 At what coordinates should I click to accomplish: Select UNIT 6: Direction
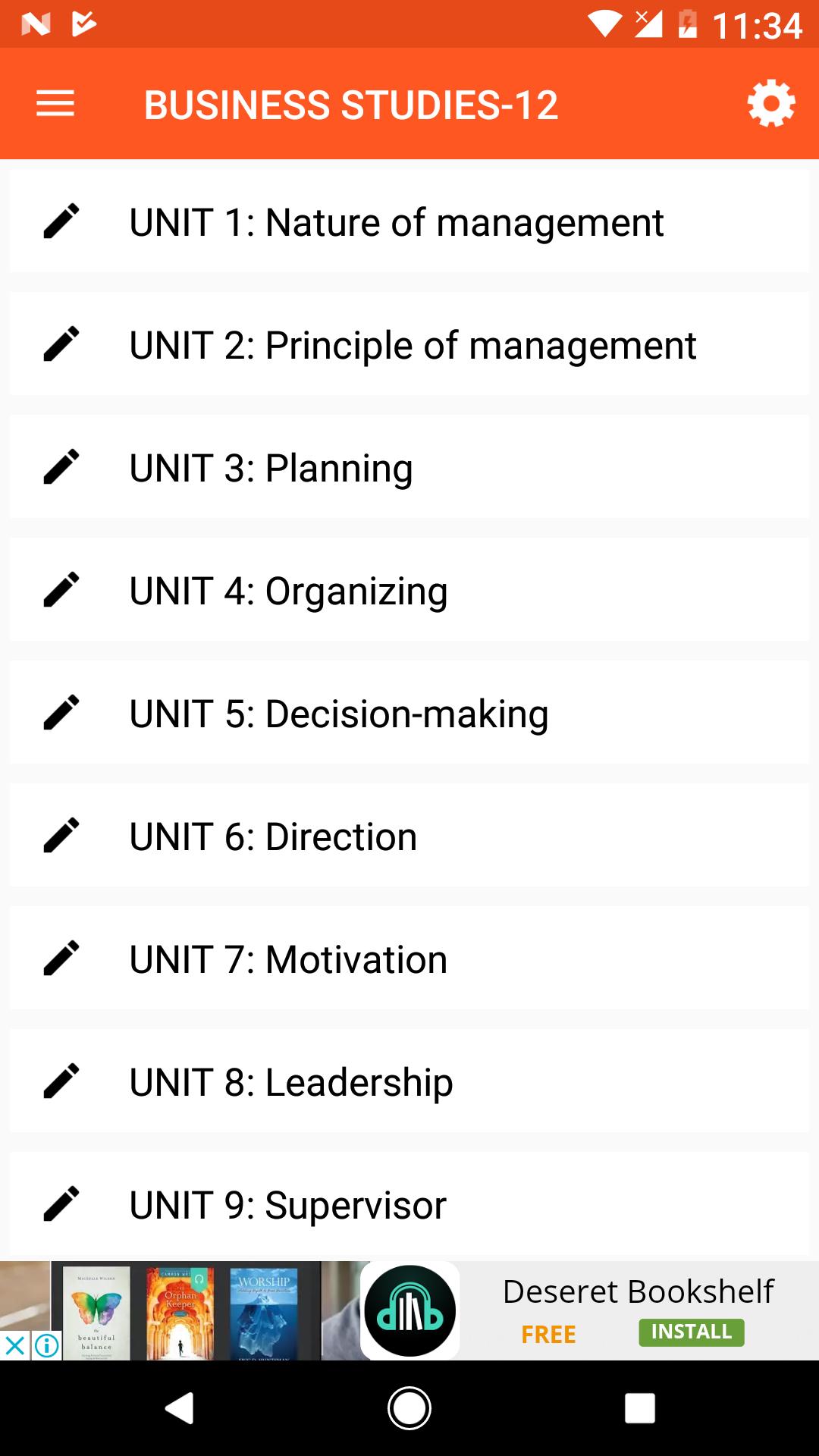click(x=273, y=837)
